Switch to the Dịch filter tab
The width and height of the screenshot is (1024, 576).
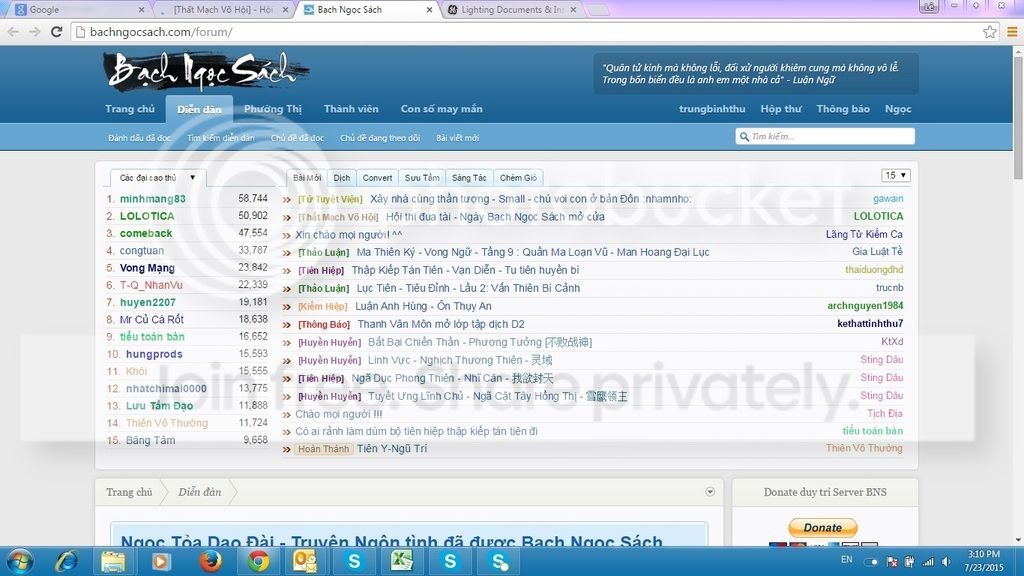[x=342, y=177]
